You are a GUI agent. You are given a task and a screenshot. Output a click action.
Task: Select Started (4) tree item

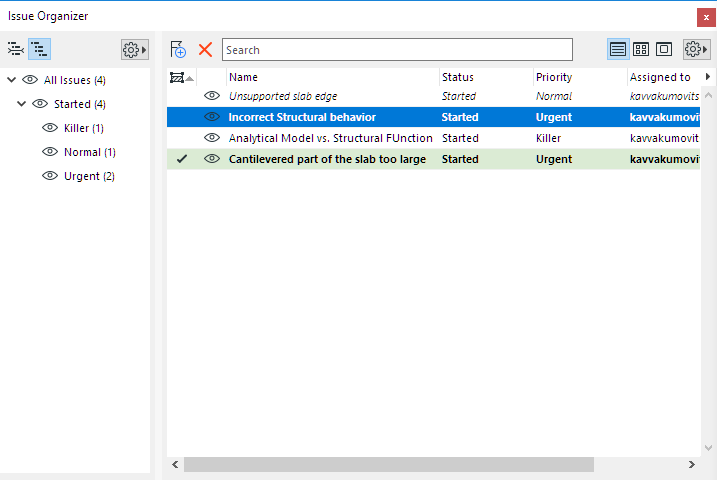click(x=80, y=104)
